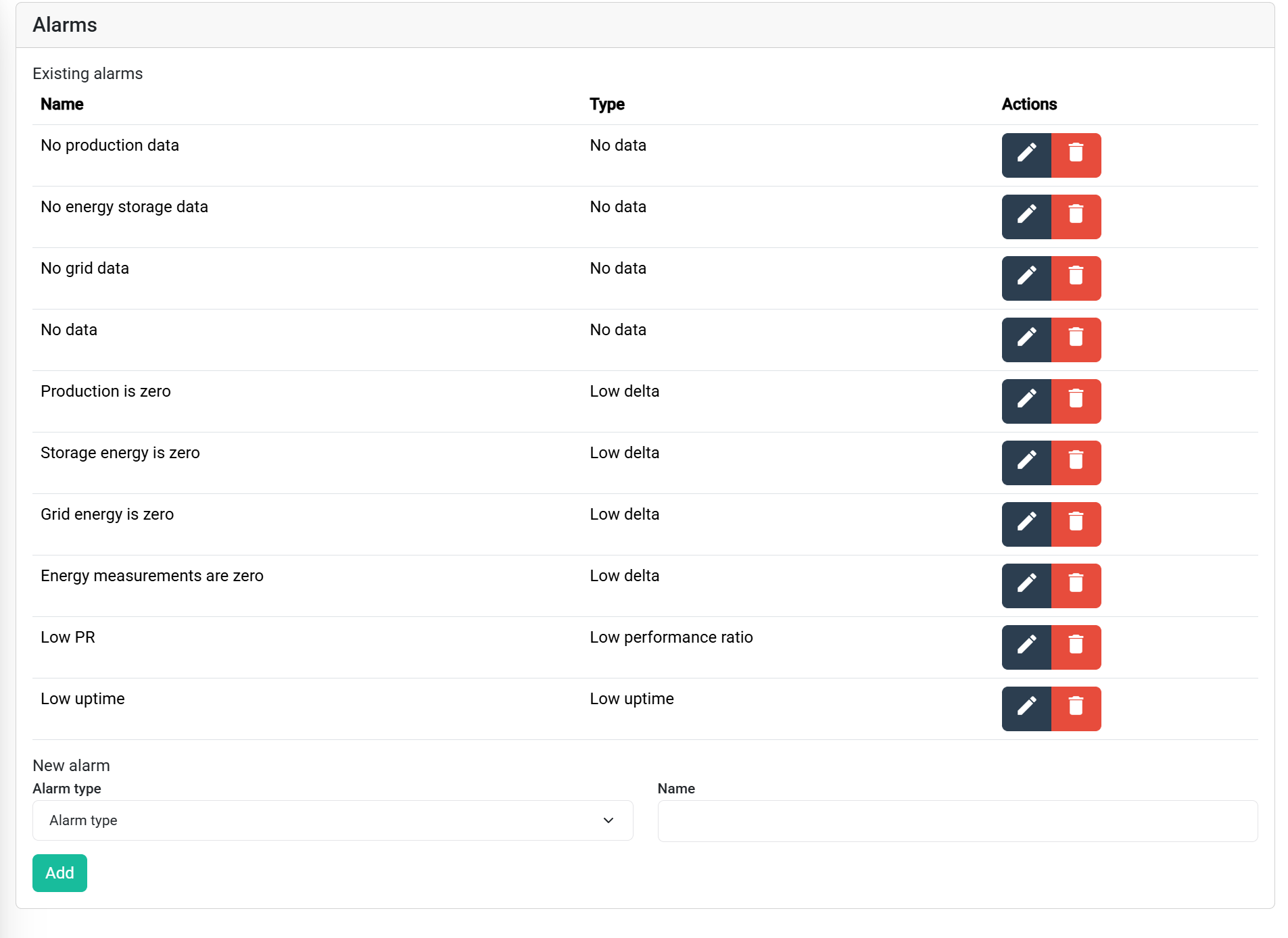
Task: Edit the "Energy measurements are zero" alarm
Action: [x=1026, y=585]
